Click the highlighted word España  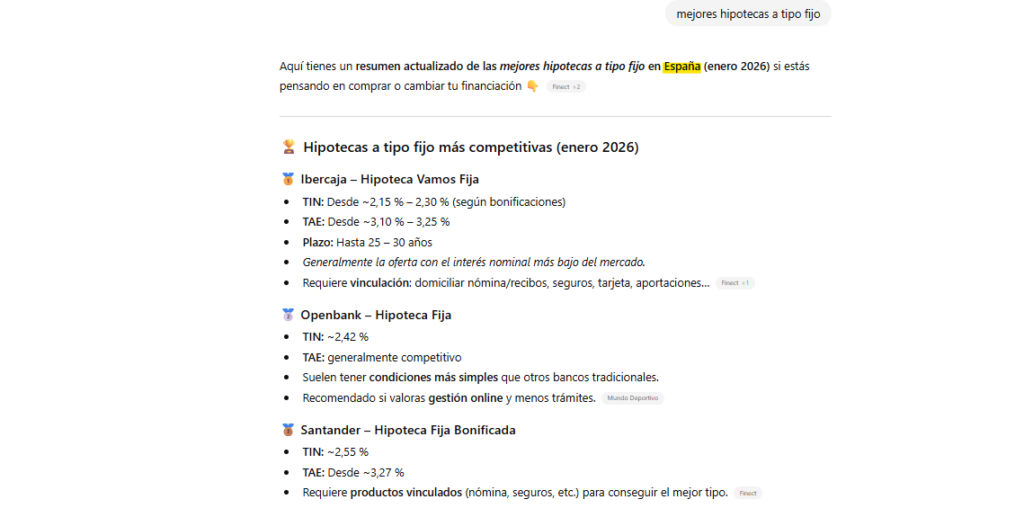[682, 66]
